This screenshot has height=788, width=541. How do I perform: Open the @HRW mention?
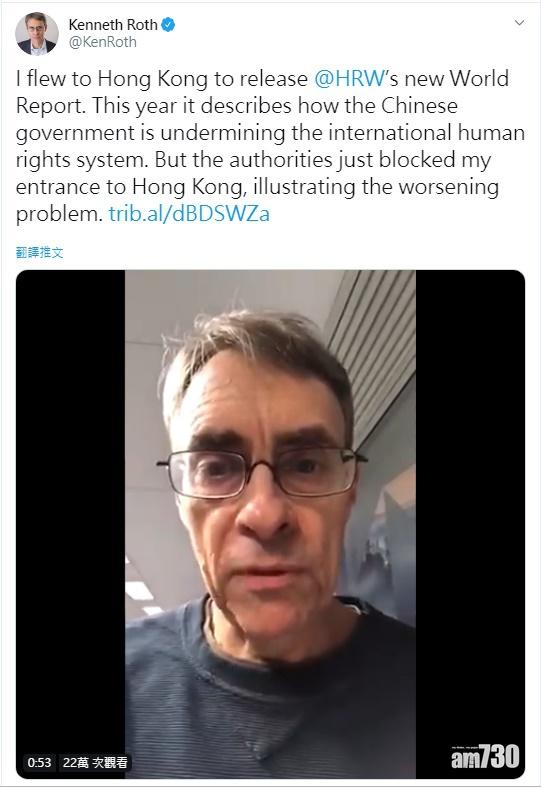coord(349,79)
